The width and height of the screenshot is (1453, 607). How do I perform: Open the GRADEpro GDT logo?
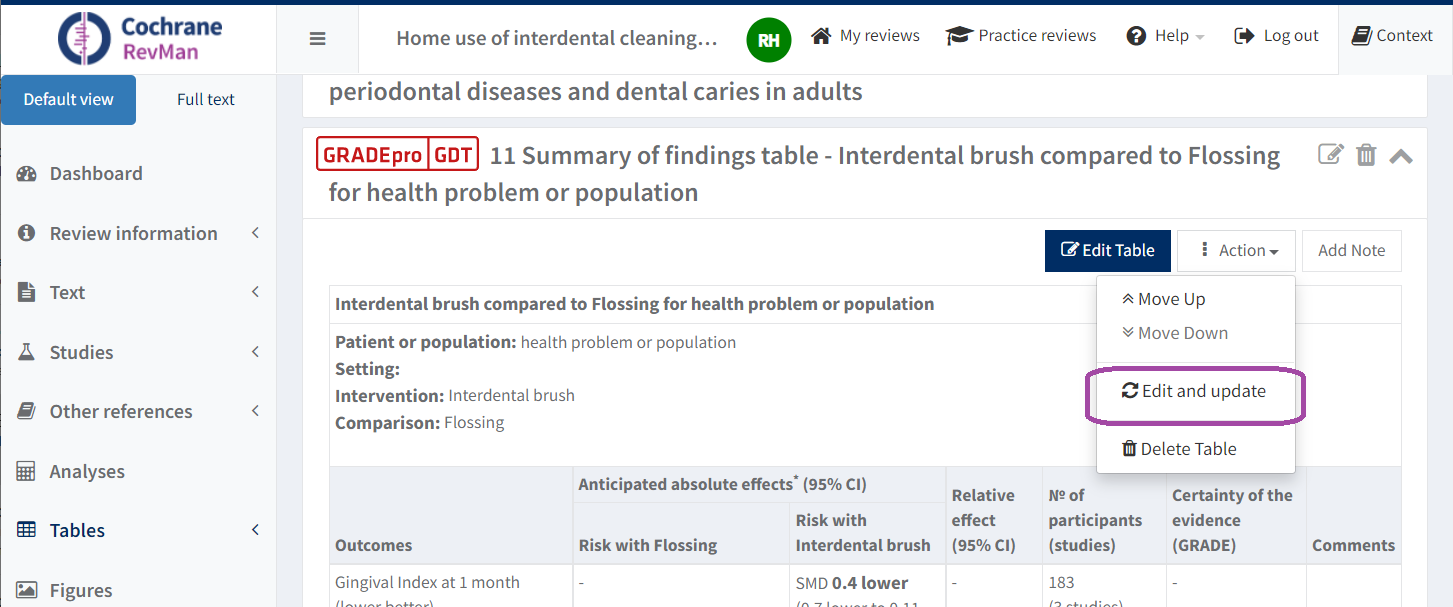(398, 155)
